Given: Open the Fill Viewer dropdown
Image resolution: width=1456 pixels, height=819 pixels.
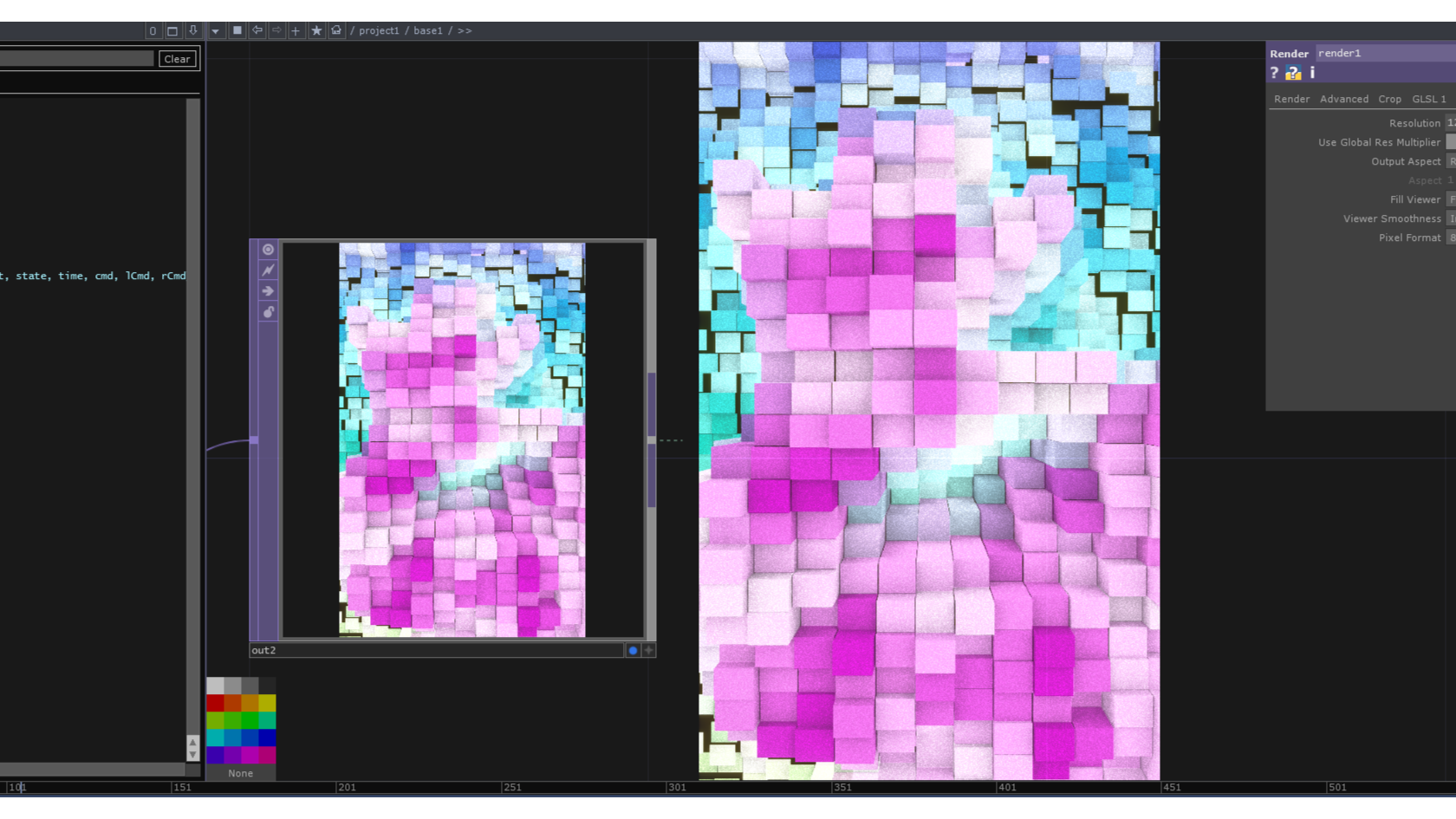Looking at the screenshot, I should [1451, 199].
